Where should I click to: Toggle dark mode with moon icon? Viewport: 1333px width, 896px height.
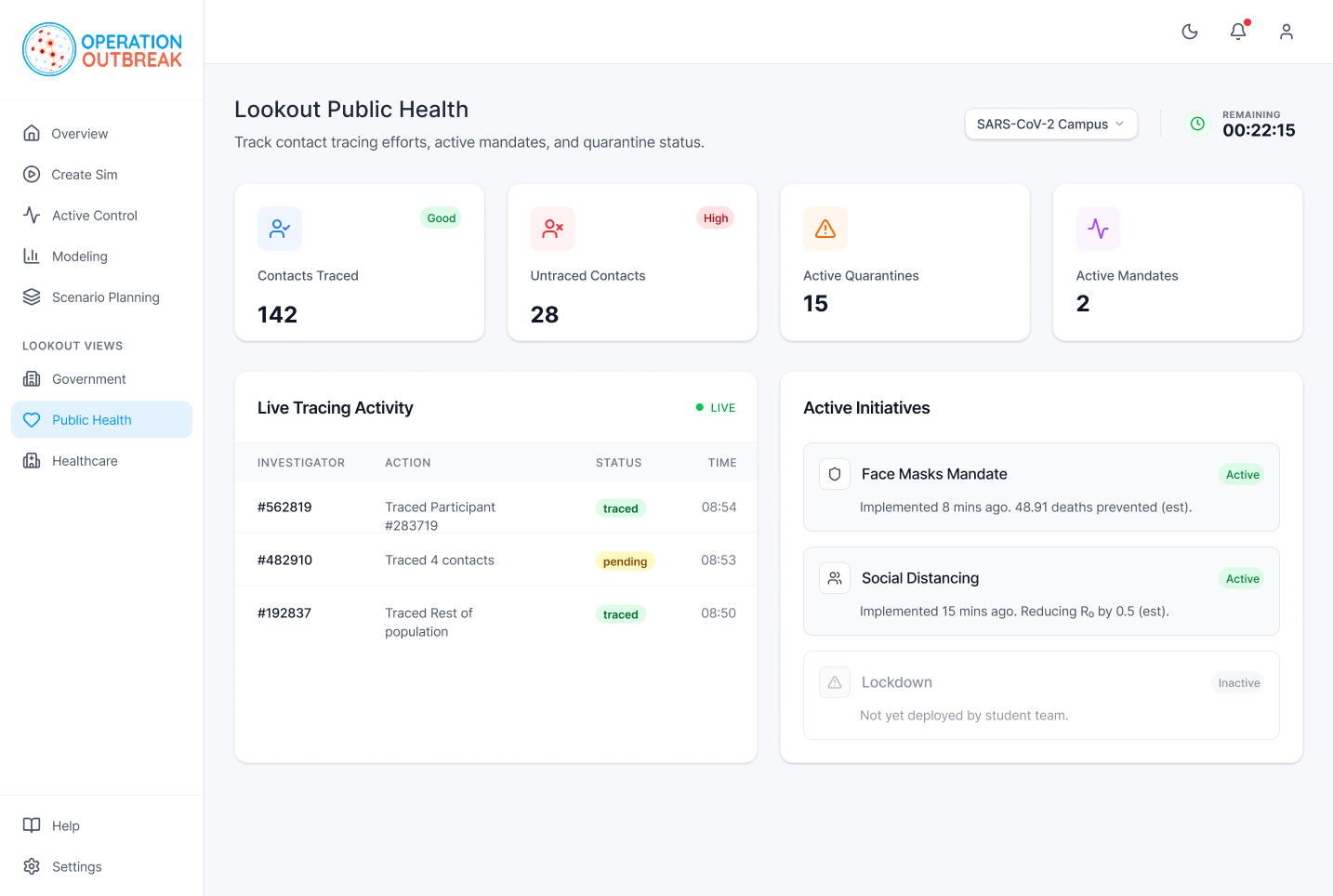pyautogui.click(x=1190, y=32)
